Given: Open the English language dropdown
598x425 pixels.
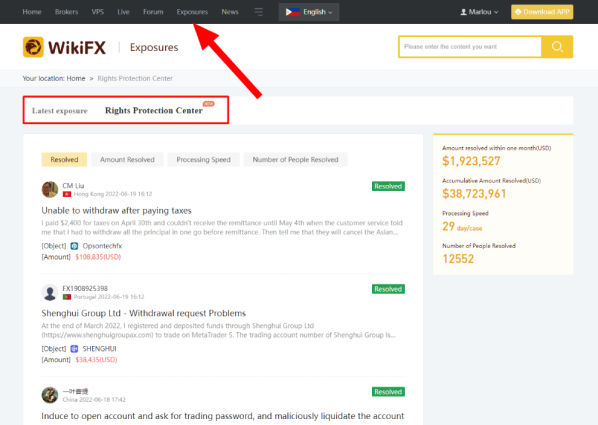Looking at the screenshot, I should pos(309,12).
